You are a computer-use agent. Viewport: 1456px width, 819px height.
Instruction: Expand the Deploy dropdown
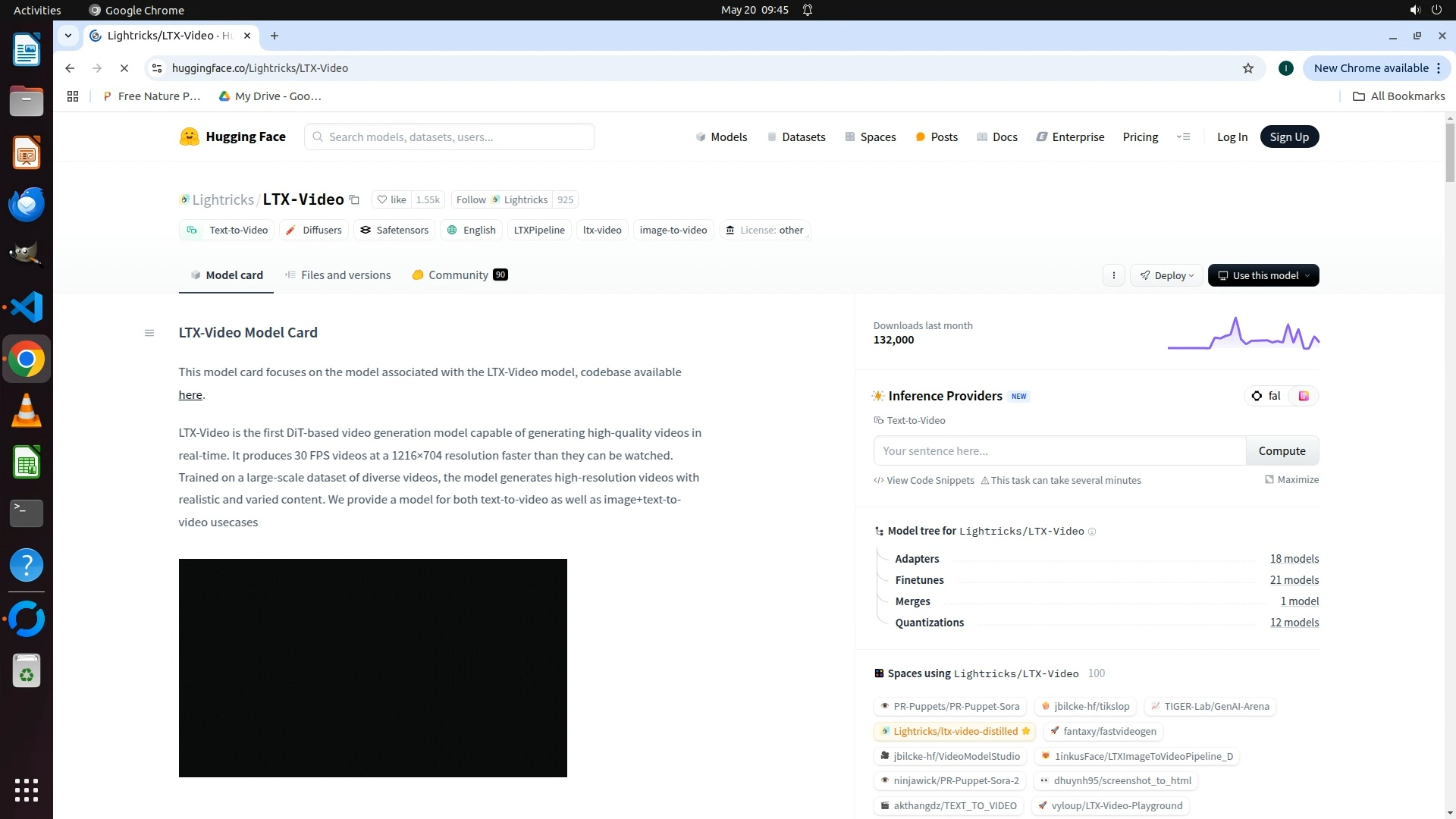1166,275
